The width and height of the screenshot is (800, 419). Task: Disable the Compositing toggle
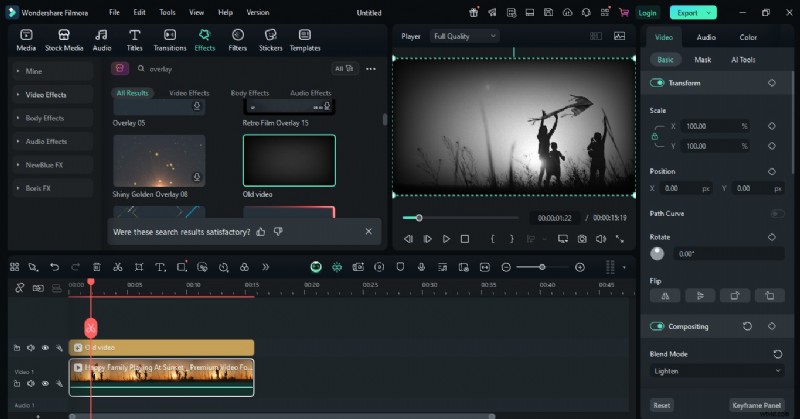[x=657, y=326]
